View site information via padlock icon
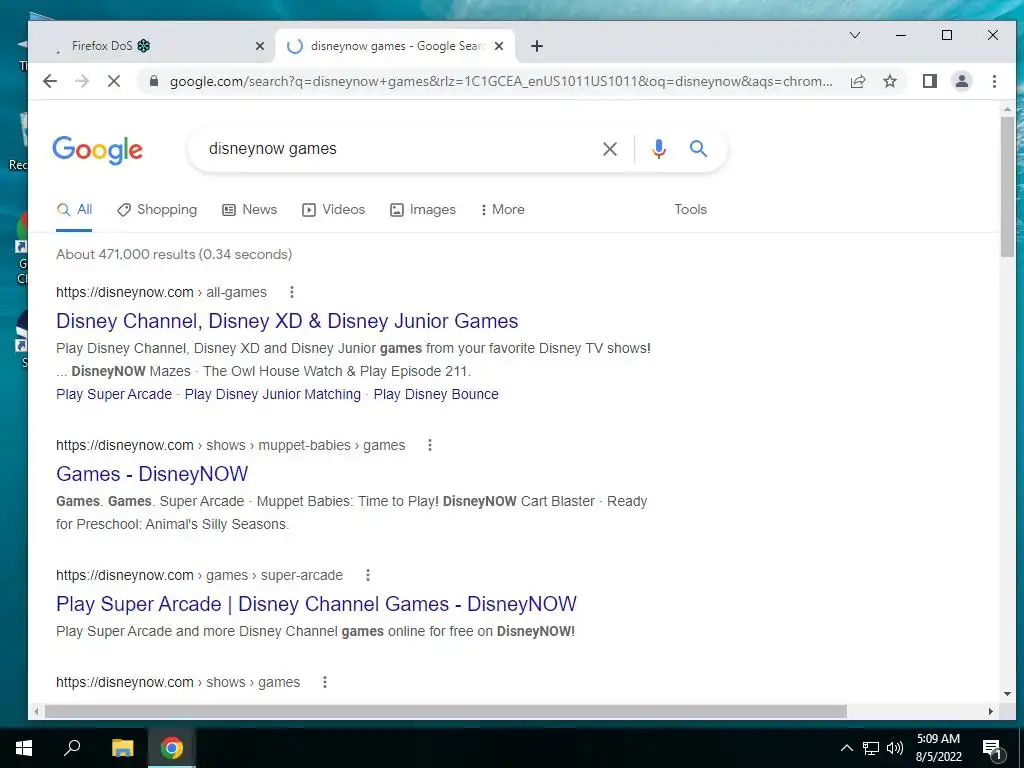Image resolution: width=1024 pixels, height=768 pixels. pyautogui.click(x=154, y=81)
